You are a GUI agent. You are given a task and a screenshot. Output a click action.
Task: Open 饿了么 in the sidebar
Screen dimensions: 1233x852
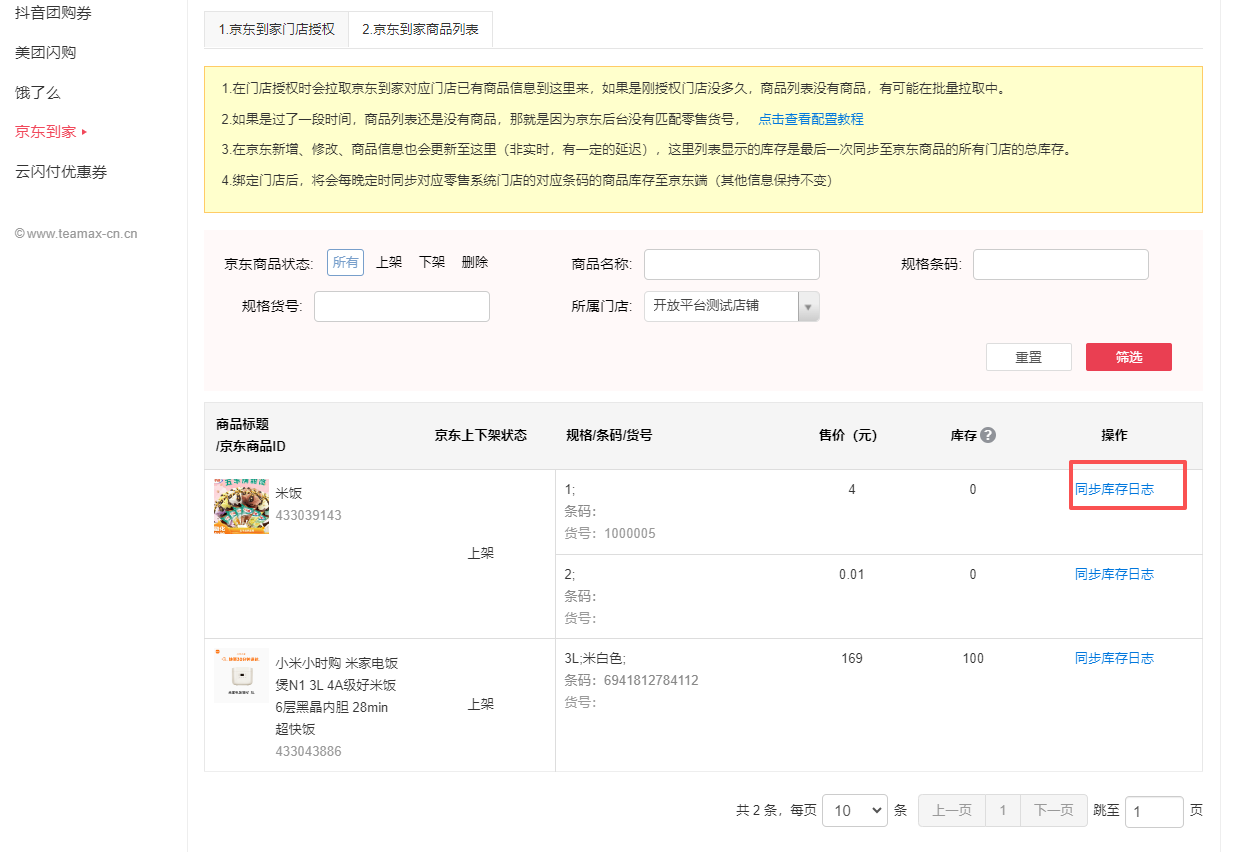pyautogui.click(x=38, y=92)
